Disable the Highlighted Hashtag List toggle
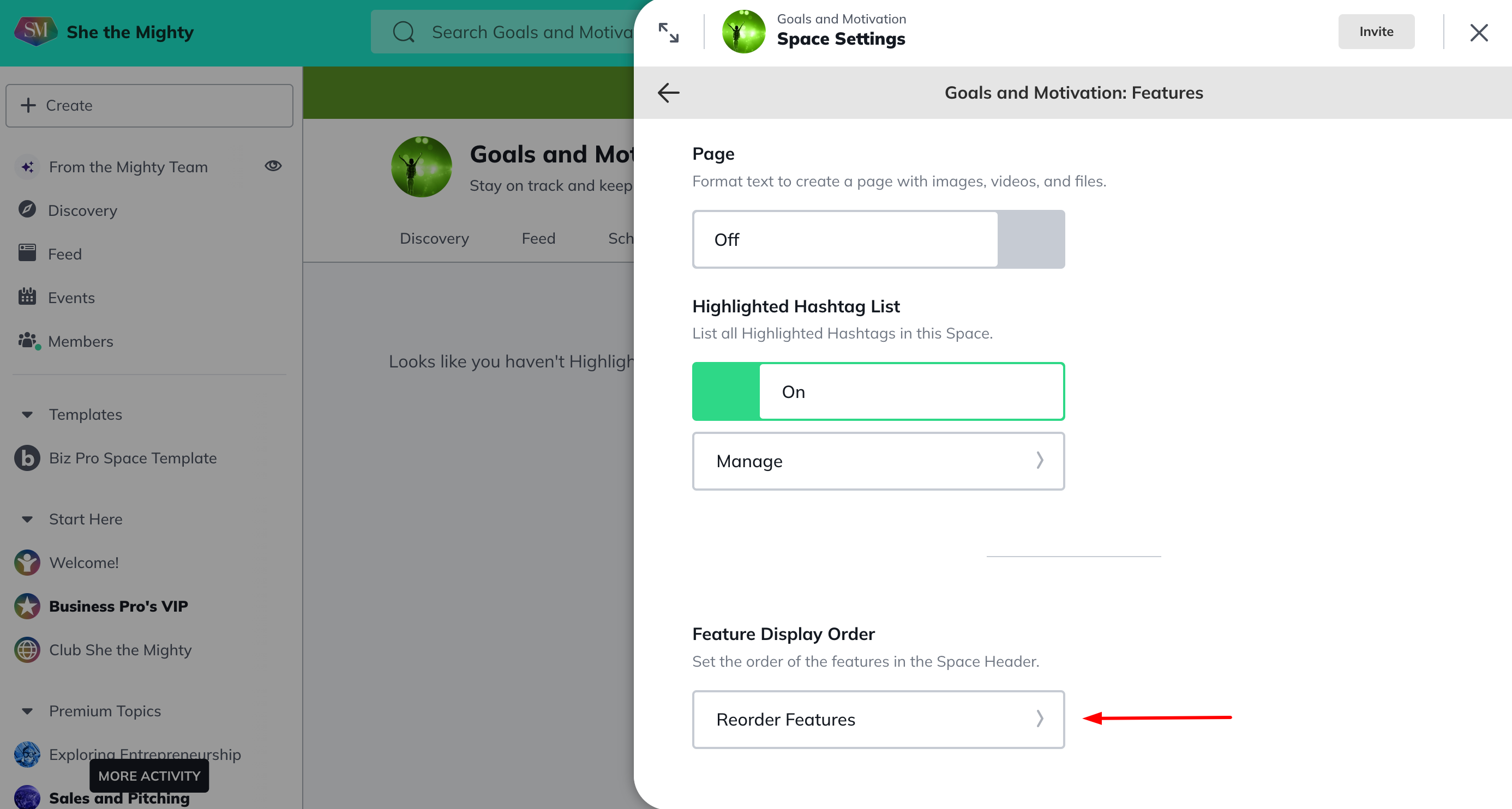The width and height of the screenshot is (1512, 809). pyautogui.click(x=878, y=391)
